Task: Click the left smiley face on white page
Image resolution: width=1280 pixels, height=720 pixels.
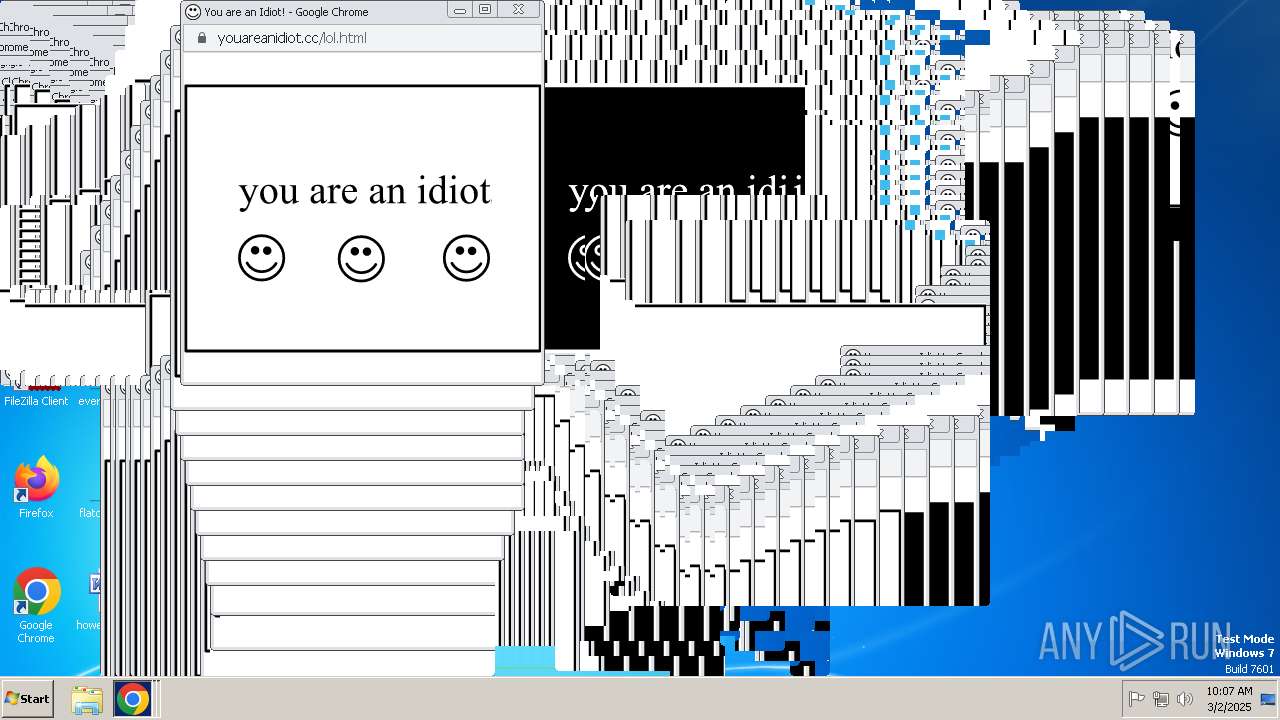Action: [261, 258]
